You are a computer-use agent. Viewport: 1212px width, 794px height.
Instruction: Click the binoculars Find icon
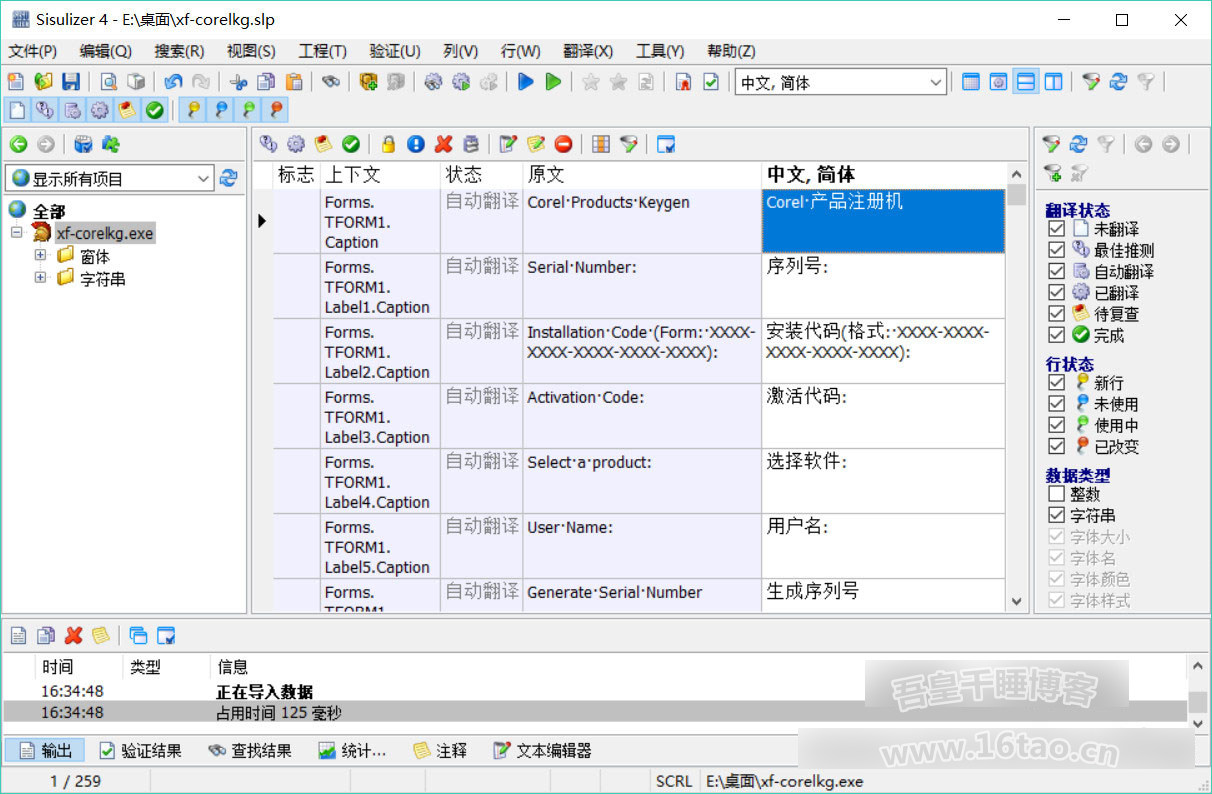click(x=330, y=82)
